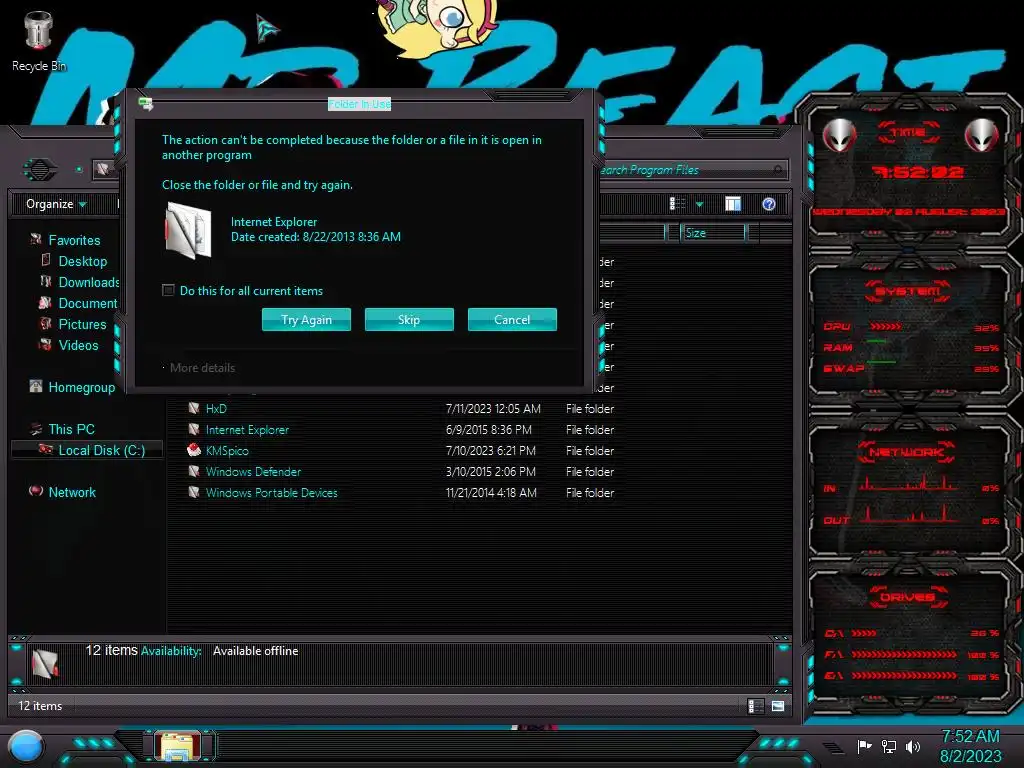The width and height of the screenshot is (1024, 768).
Task: Click the Action Center flag tray icon
Action: (x=864, y=746)
